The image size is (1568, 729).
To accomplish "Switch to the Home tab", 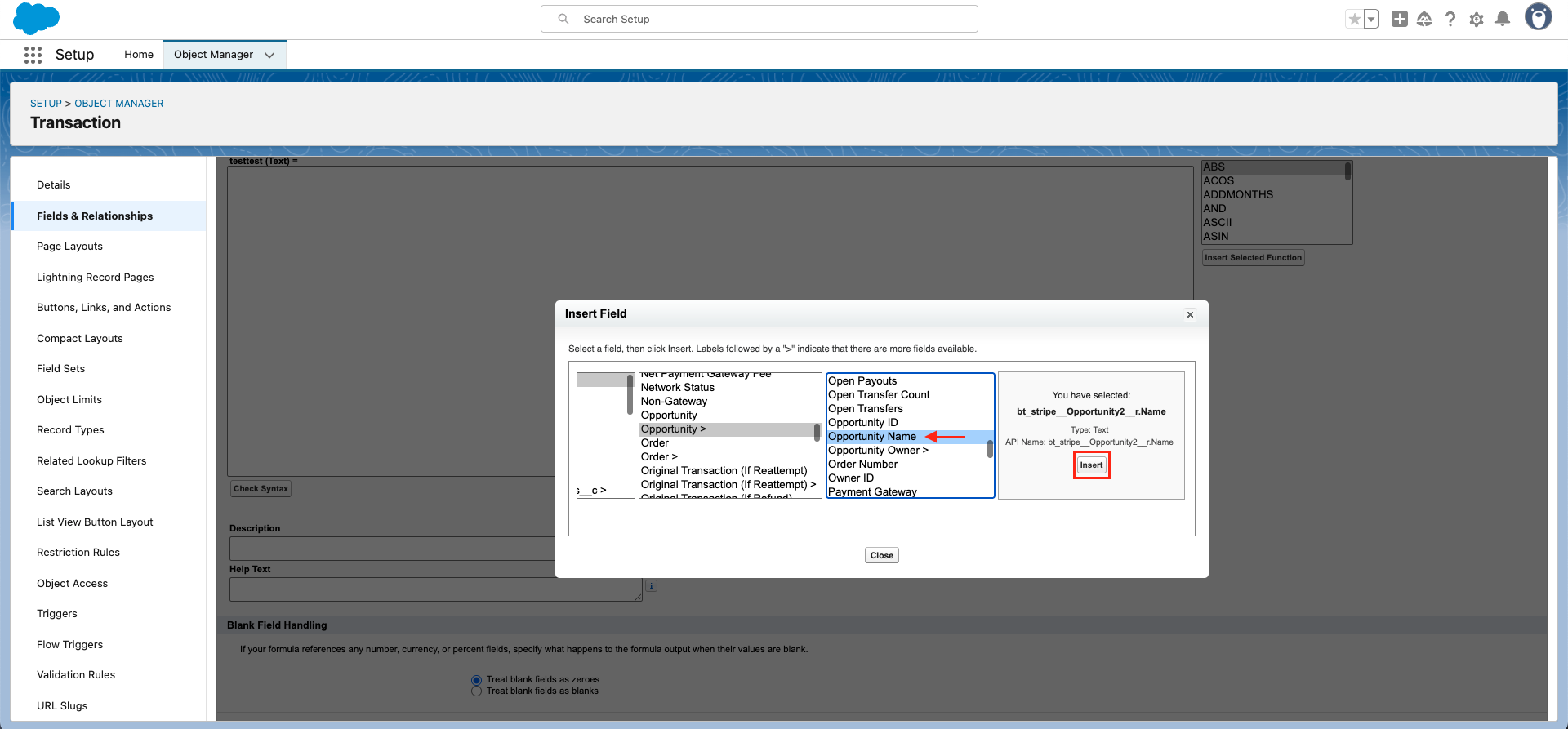I will pos(139,55).
